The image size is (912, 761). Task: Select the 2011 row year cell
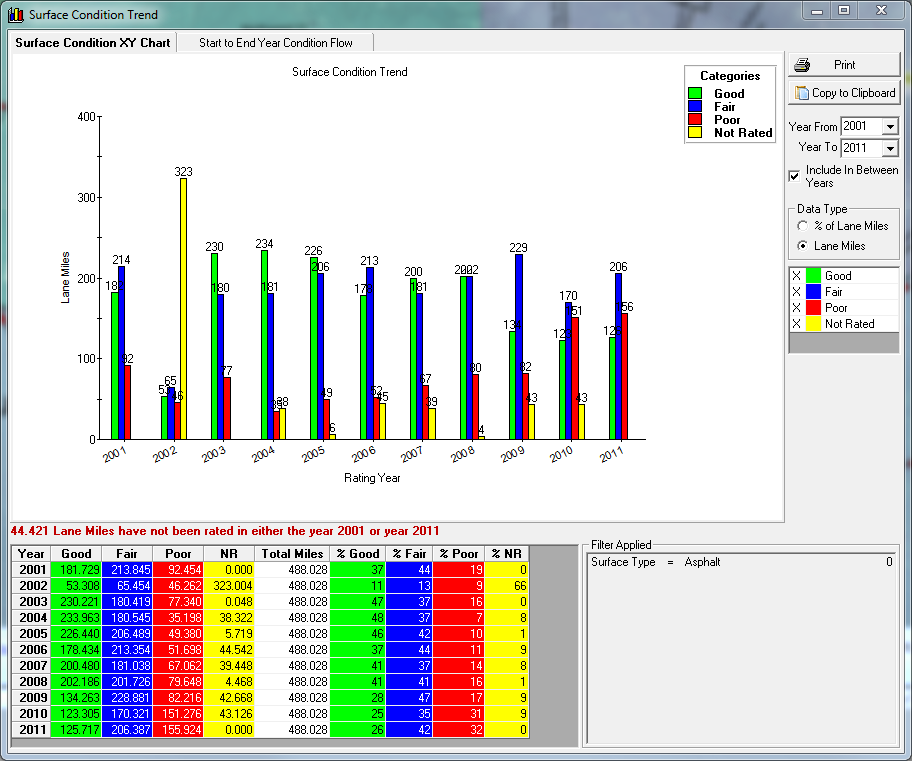point(31,730)
